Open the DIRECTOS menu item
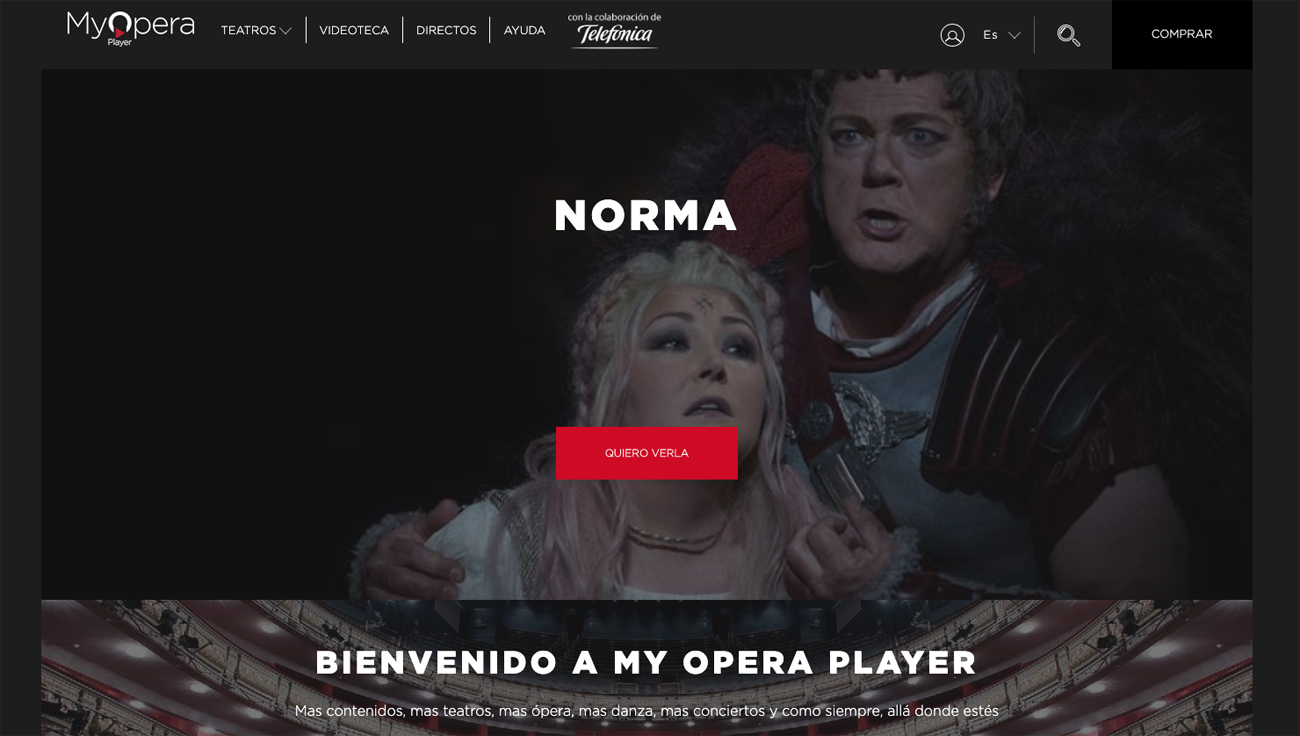 (x=446, y=31)
